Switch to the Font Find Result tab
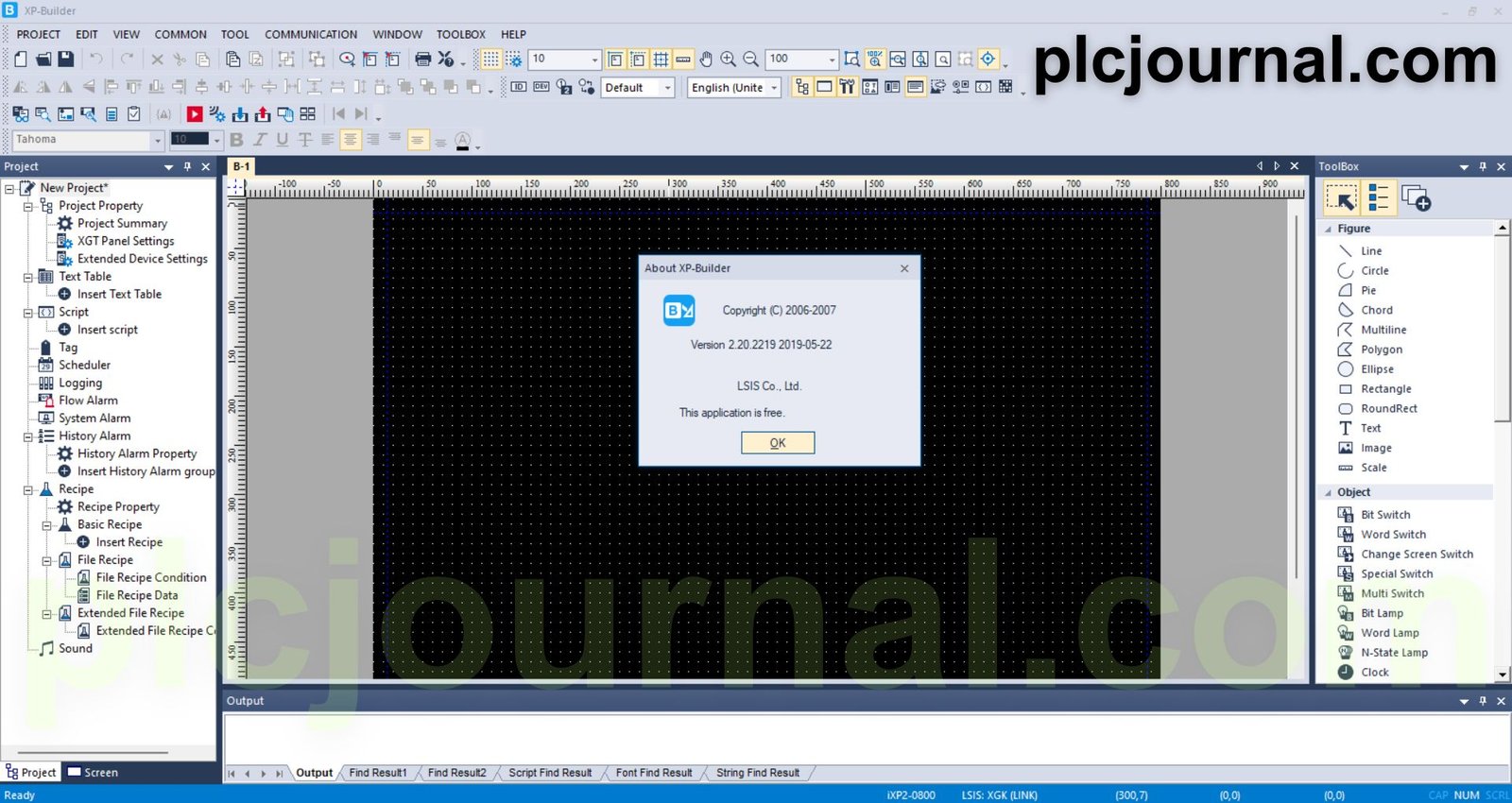This screenshot has width=1512, height=803. tap(654, 773)
